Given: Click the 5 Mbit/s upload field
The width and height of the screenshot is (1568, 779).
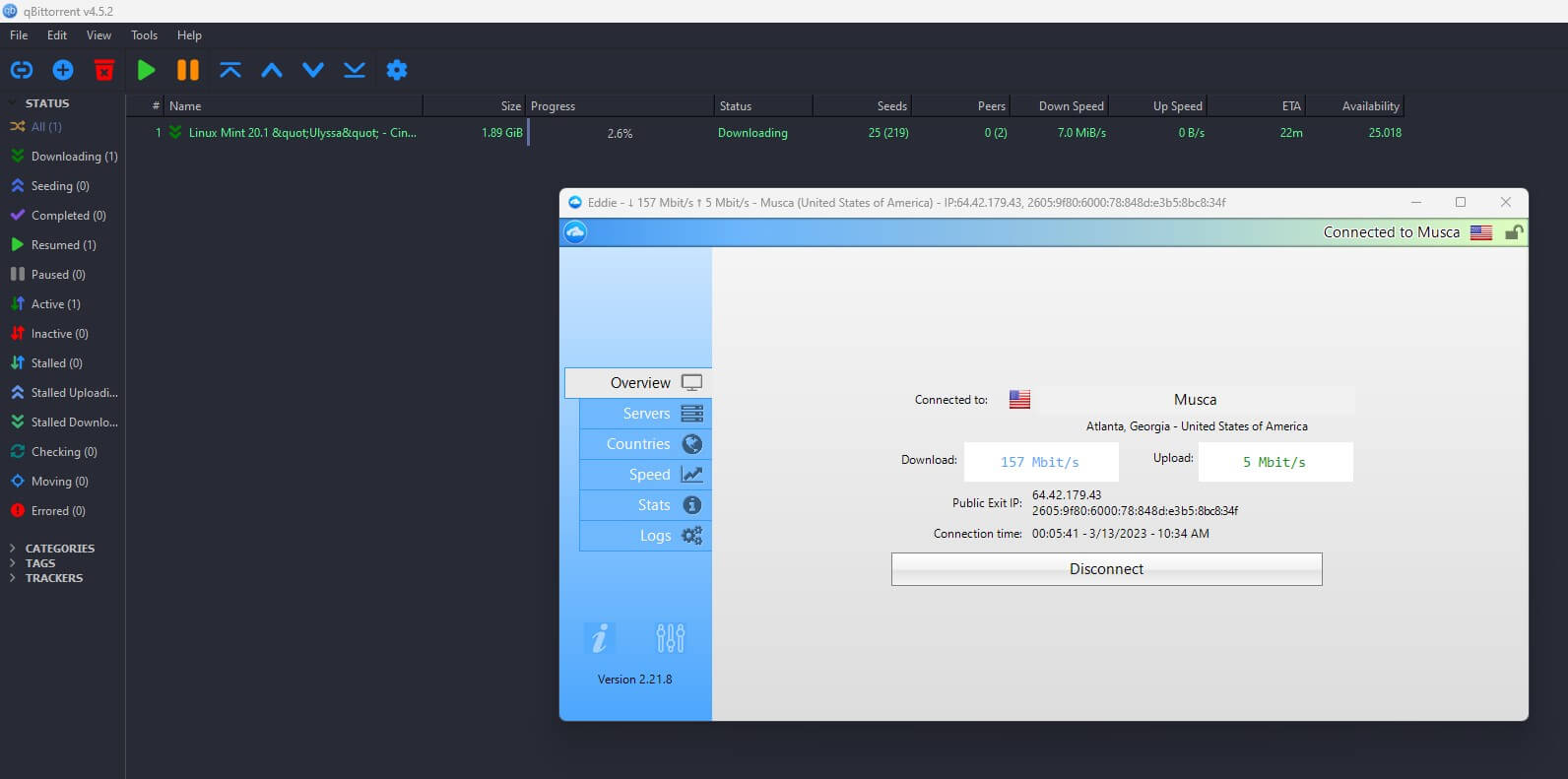Looking at the screenshot, I should point(1275,462).
